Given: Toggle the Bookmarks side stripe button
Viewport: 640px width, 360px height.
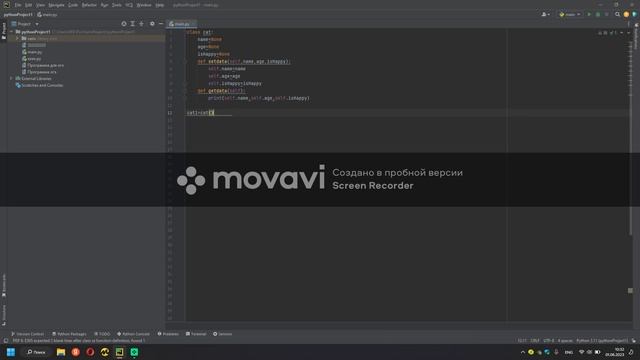Looking at the screenshot, I should click(x=4, y=286).
